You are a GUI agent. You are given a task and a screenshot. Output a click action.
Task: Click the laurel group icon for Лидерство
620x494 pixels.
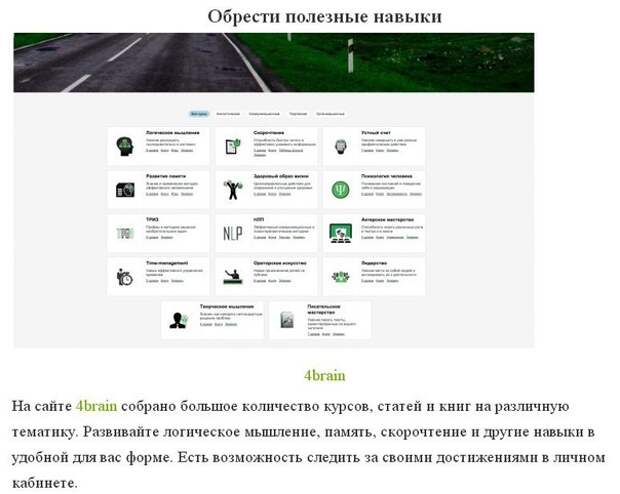(x=340, y=277)
